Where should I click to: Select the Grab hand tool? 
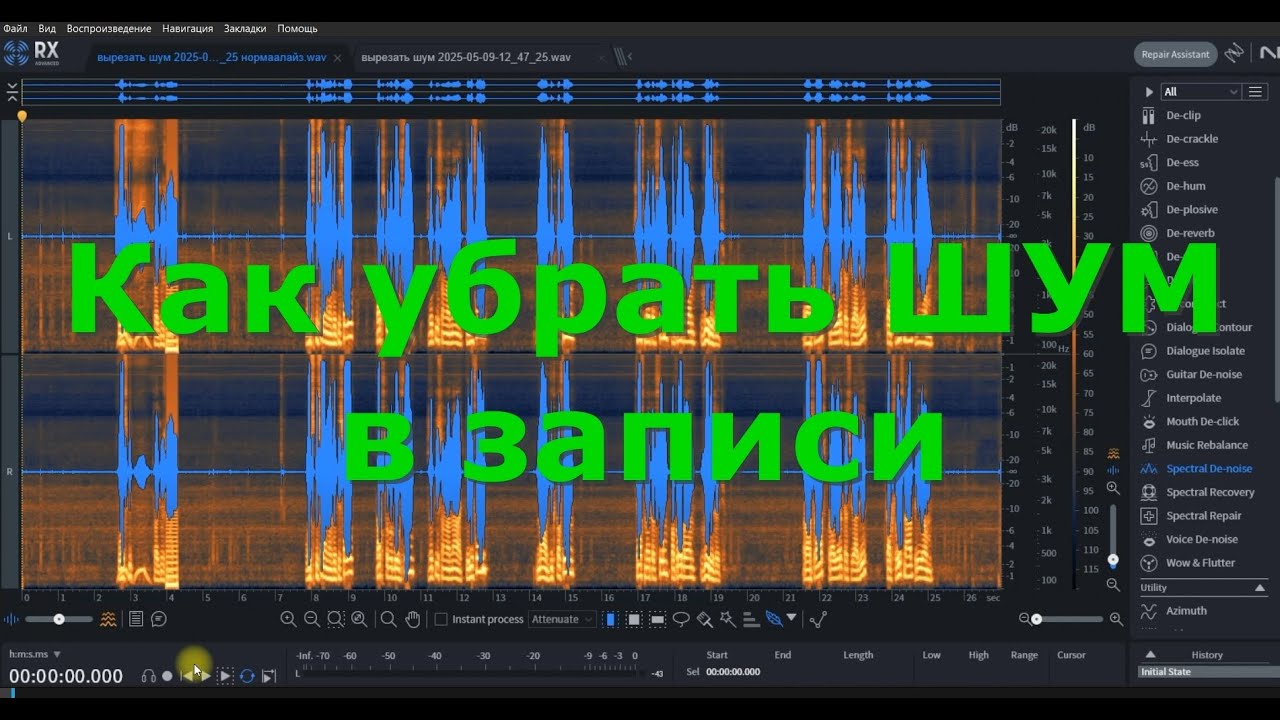click(413, 619)
